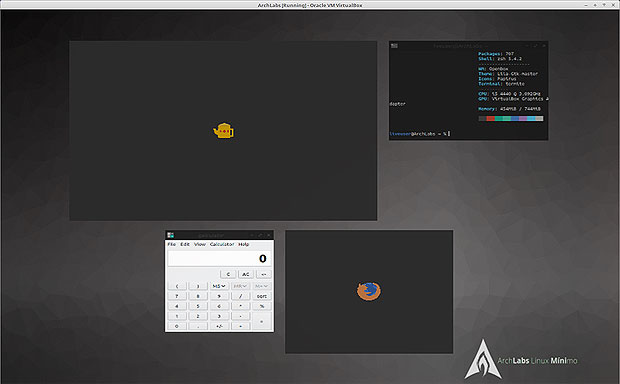Click the 'Shell: zsh' line in terminal

(500, 59)
